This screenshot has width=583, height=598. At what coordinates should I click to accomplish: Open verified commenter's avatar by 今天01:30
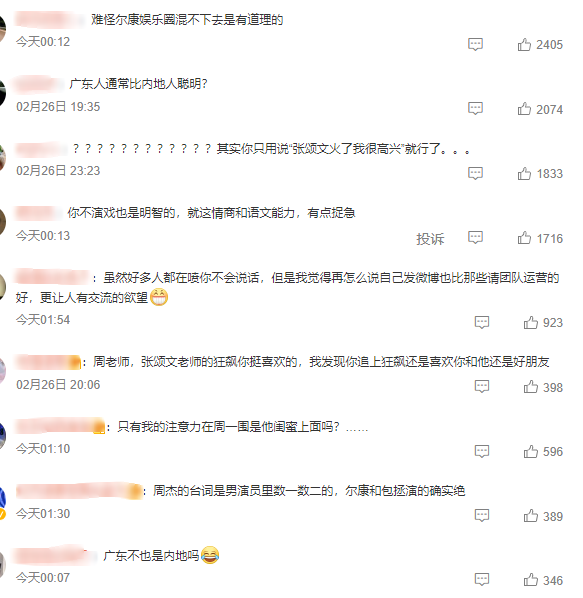tap(3, 502)
